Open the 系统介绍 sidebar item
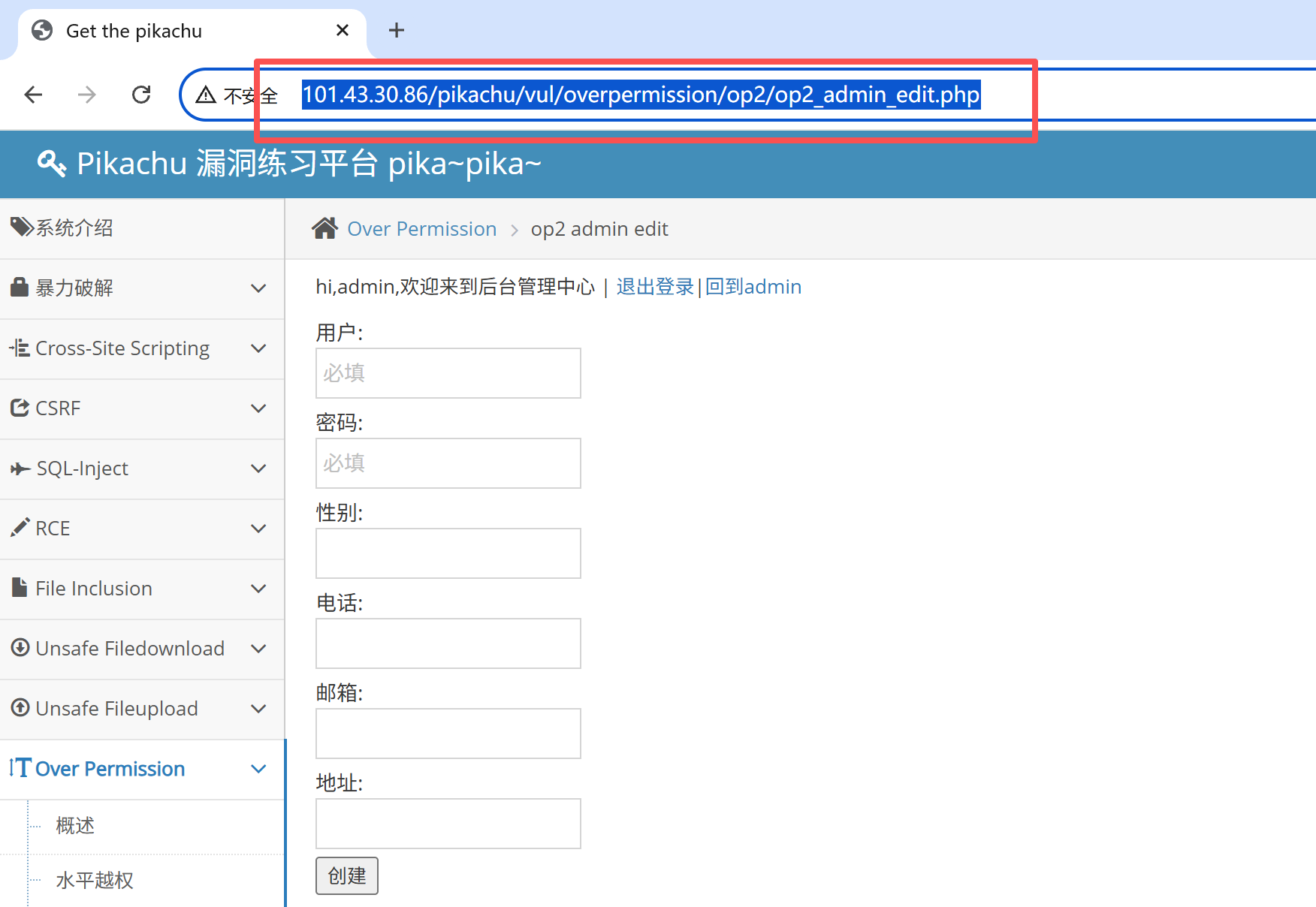Image resolution: width=1316 pixels, height=907 pixels. 142,228
